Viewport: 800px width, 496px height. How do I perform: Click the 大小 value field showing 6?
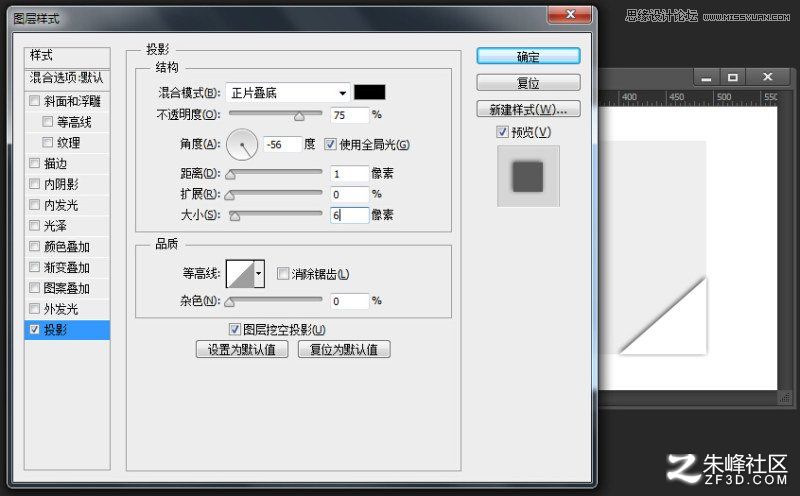click(x=349, y=215)
